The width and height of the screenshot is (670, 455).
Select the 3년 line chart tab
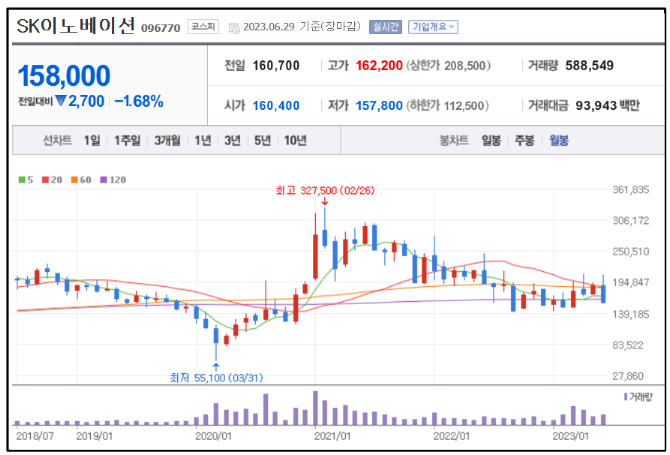tap(232, 140)
